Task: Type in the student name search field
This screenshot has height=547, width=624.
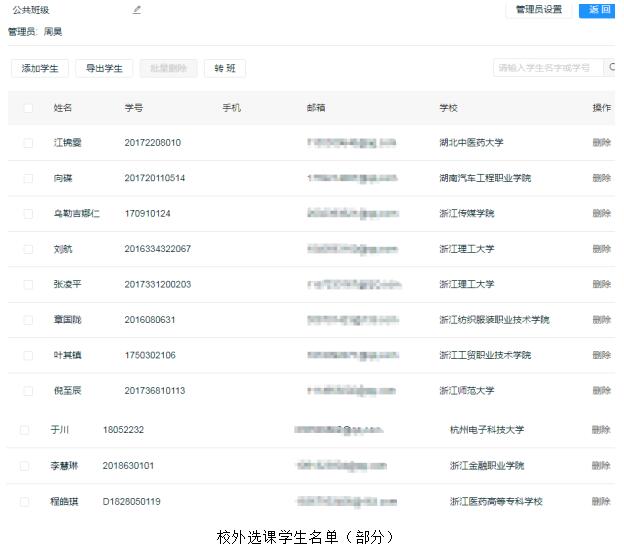Action: [548, 68]
